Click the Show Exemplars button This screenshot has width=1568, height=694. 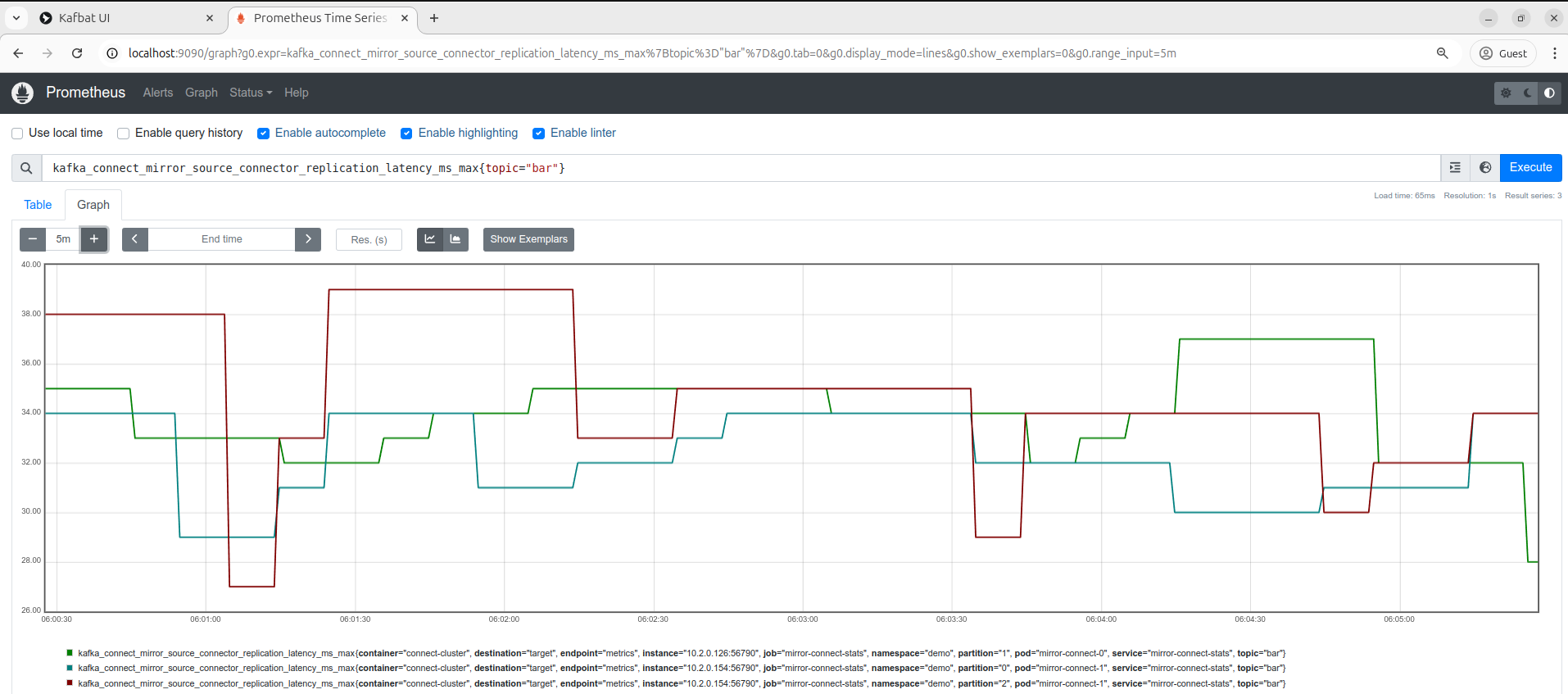[528, 239]
